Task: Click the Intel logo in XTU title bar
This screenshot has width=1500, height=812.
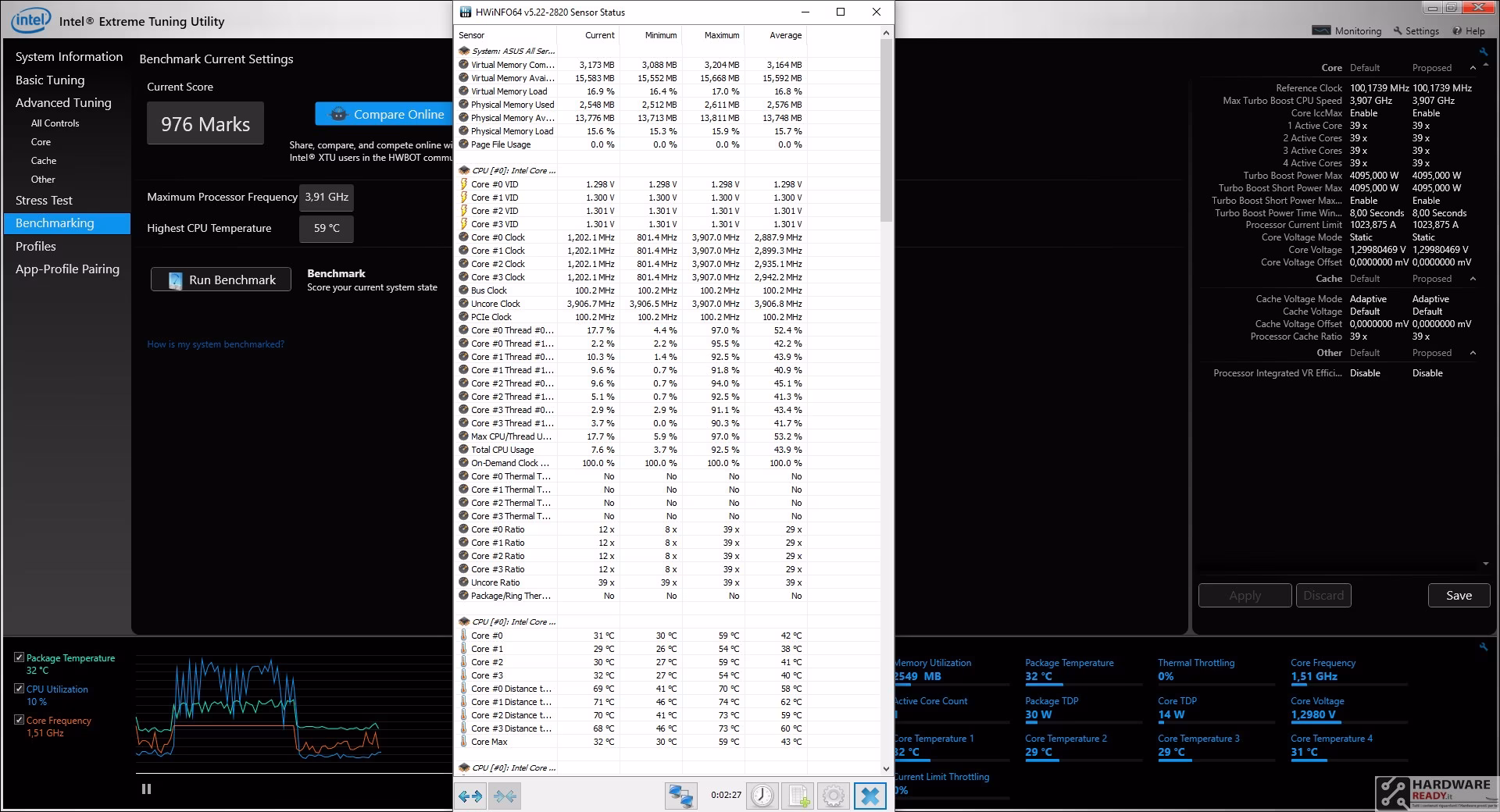Action: (30, 21)
